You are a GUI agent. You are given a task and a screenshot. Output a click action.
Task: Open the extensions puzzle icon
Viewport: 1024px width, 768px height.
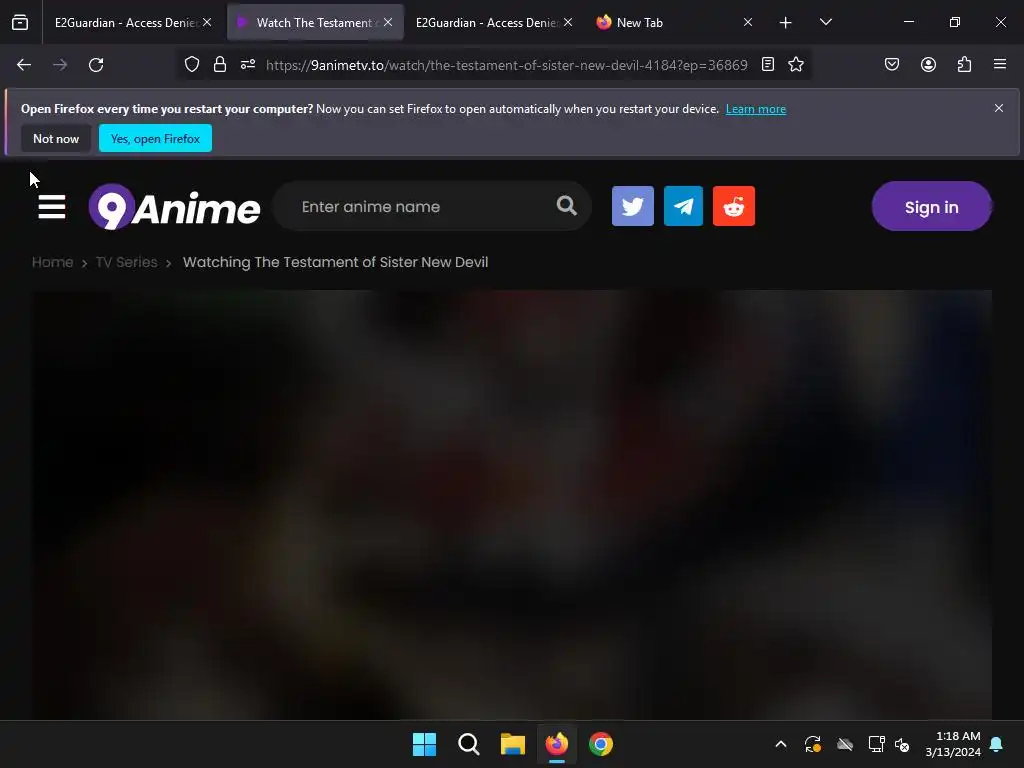pyautogui.click(x=964, y=65)
